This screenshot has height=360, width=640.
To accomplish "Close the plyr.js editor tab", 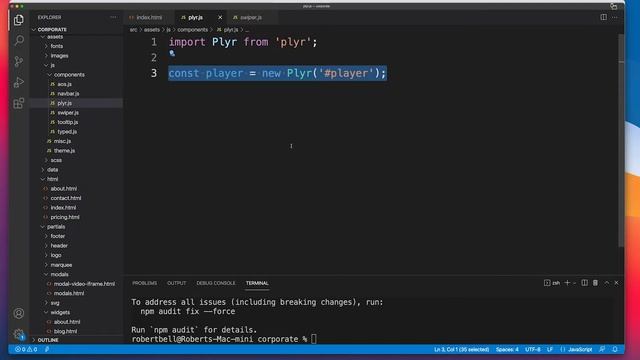I will tap(220, 17).
